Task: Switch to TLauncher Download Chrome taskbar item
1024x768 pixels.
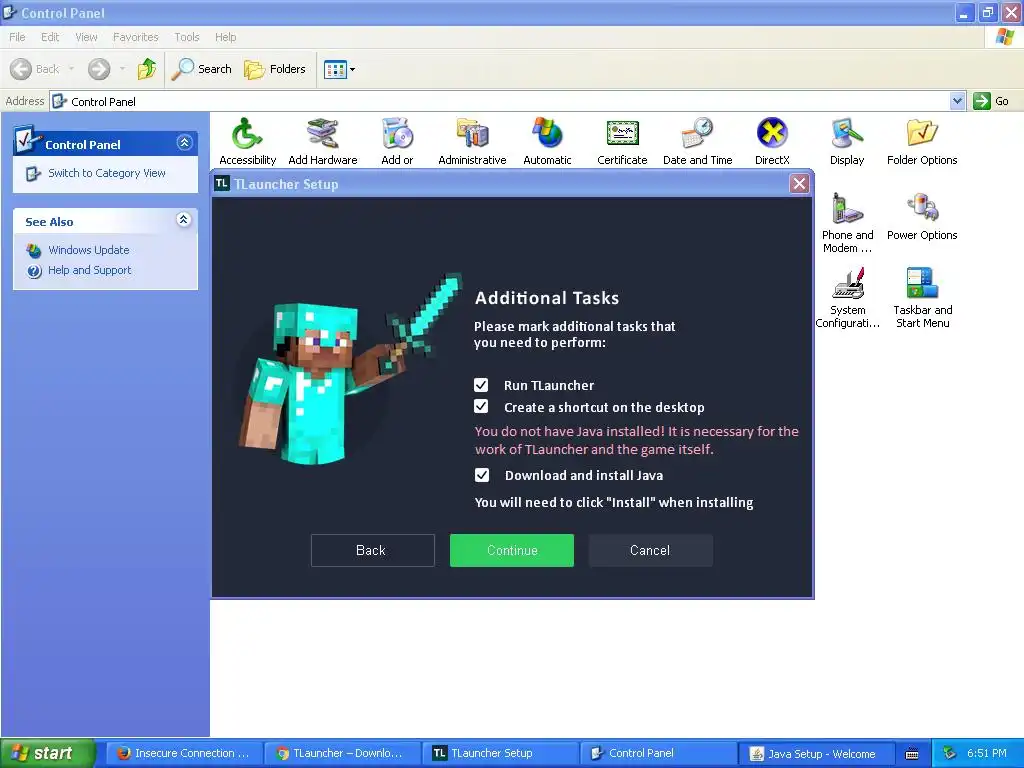Action: [x=341, y=753]
